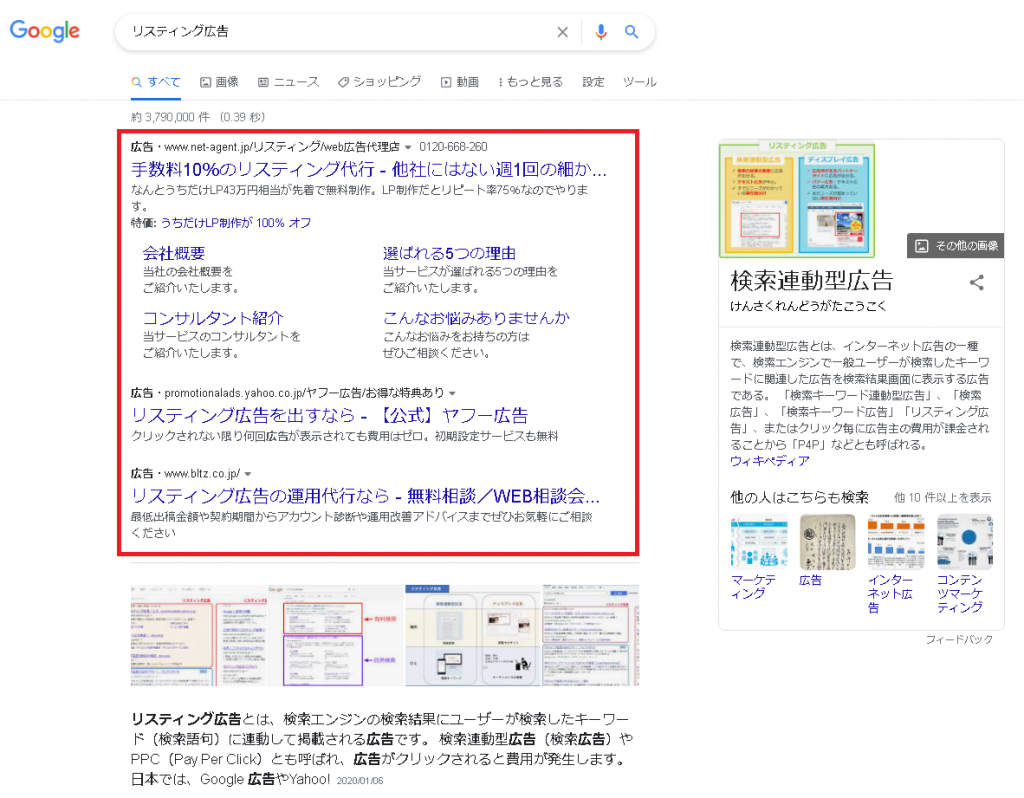Open the image strip thumbnail with device illustrations
The height and width of the screenshot is (798, 1024).
473,635
